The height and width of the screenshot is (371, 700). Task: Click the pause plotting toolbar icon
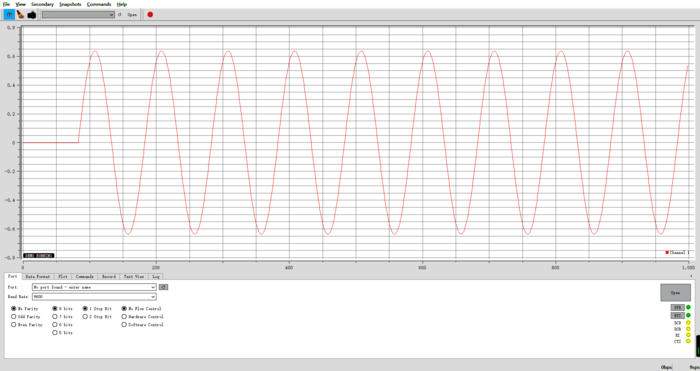pyautogui.click(x=9, y=15)
